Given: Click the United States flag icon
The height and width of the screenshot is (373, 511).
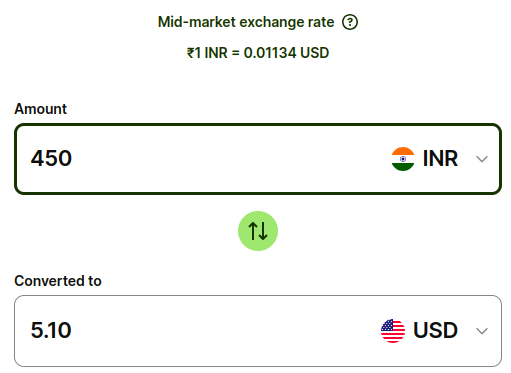Looking at the screenshot, I should point(393,331).
